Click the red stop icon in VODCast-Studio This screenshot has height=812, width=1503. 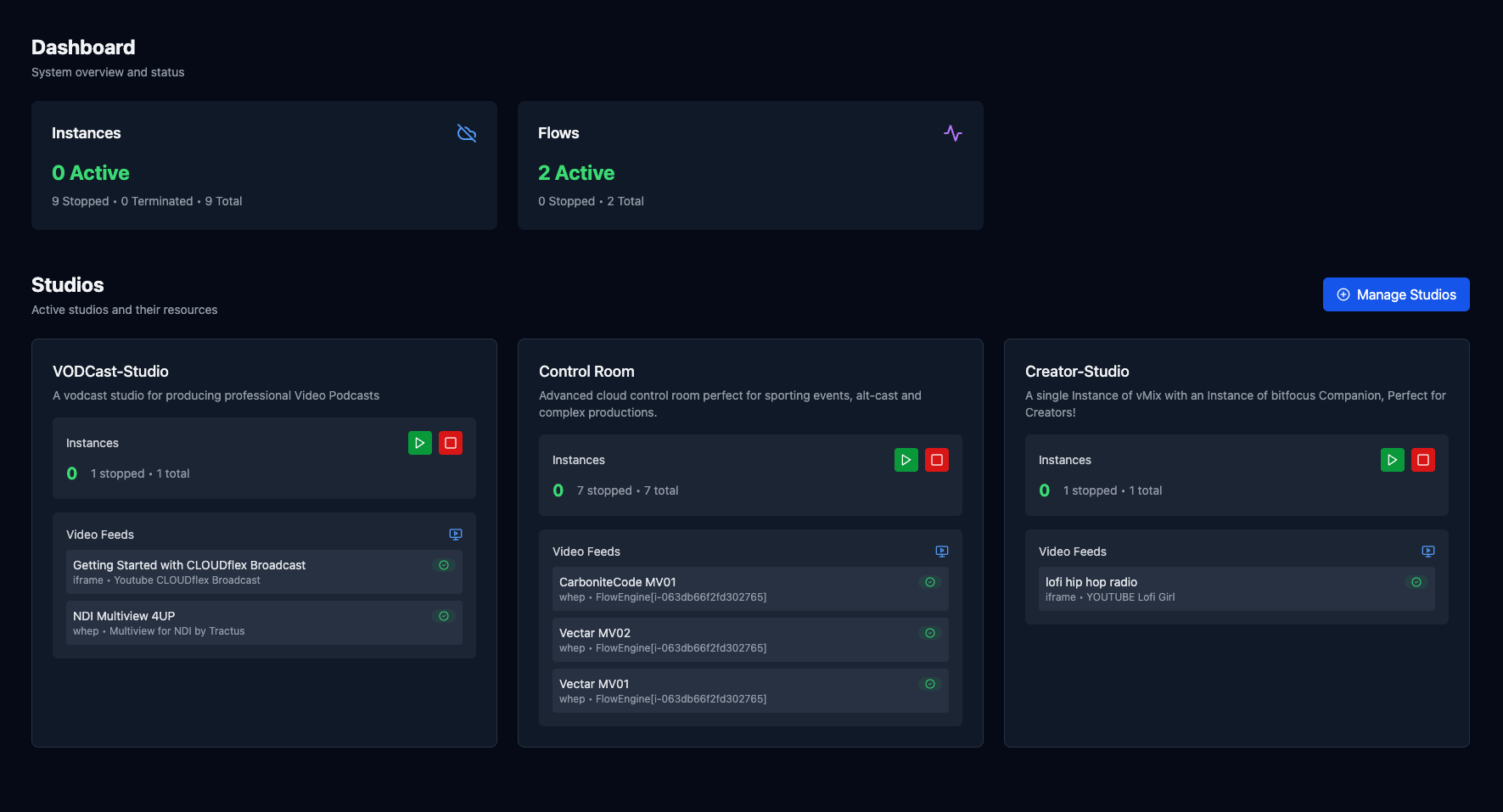click(x=451, y=442)
